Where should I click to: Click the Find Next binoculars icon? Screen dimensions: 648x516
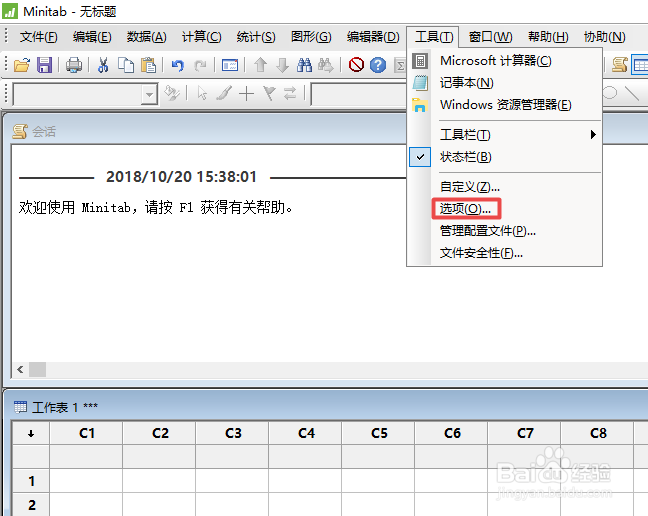(326, 65)
